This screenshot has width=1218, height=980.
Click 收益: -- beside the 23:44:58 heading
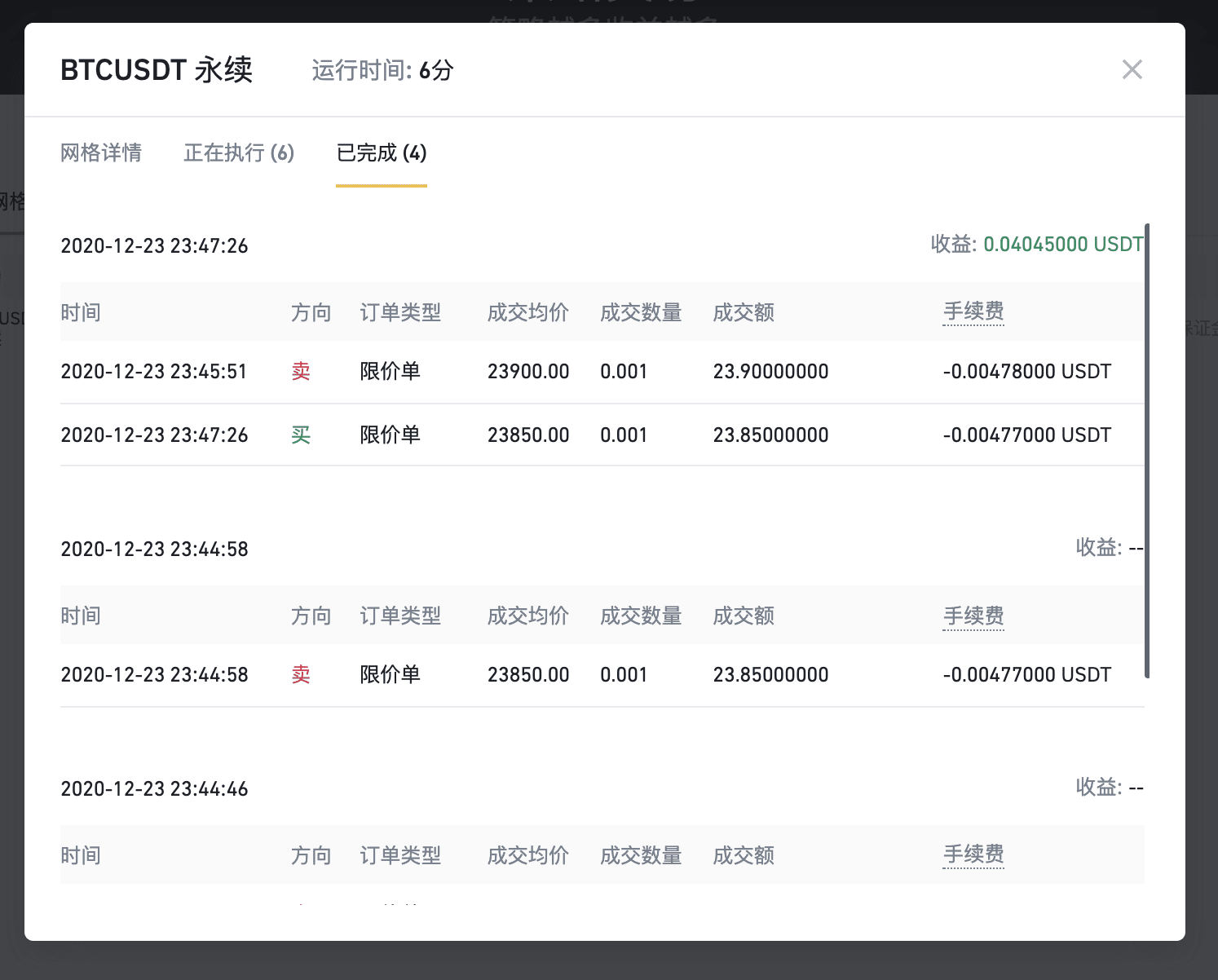[x=1110, y=547]
